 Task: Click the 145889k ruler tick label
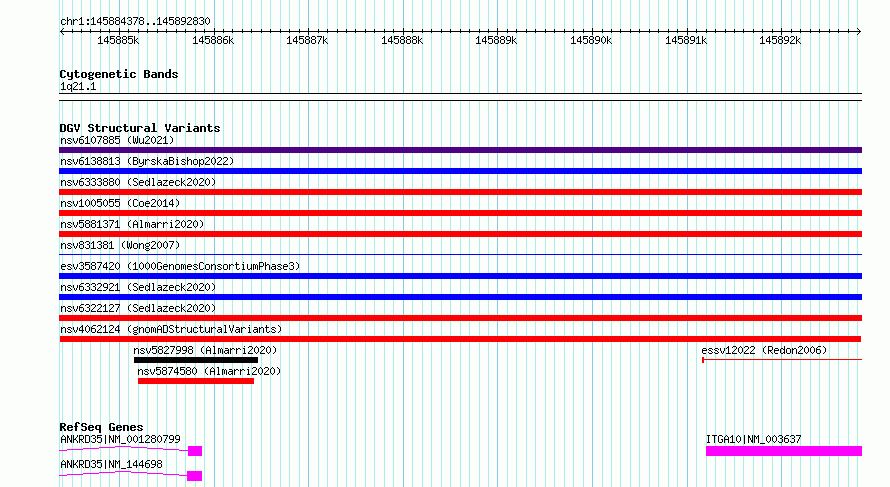496,40
